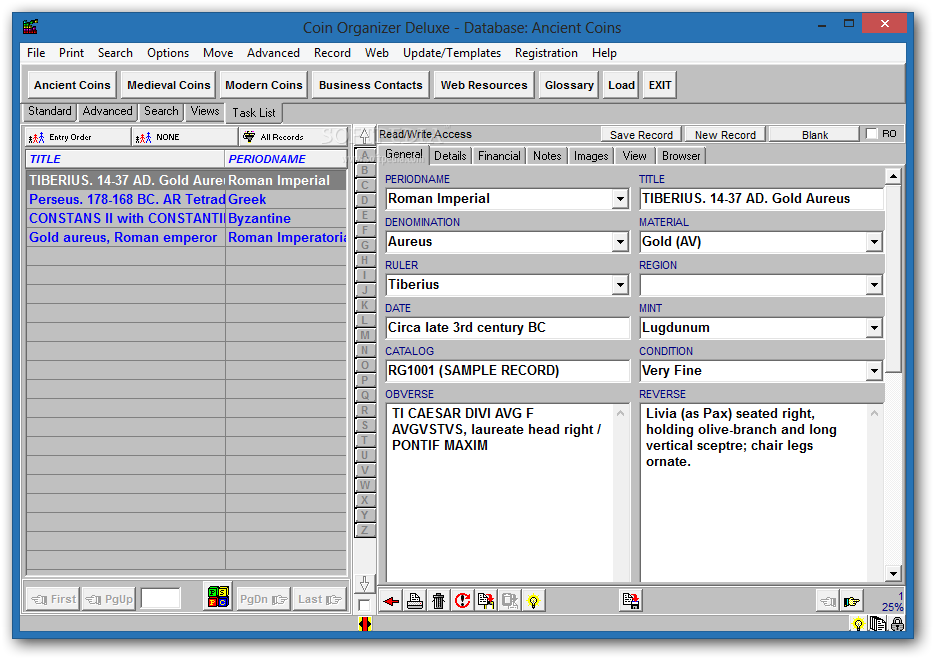Jump to letter M in alphabet index
This screenshot has width=934, height=659.
click(365, 335)
